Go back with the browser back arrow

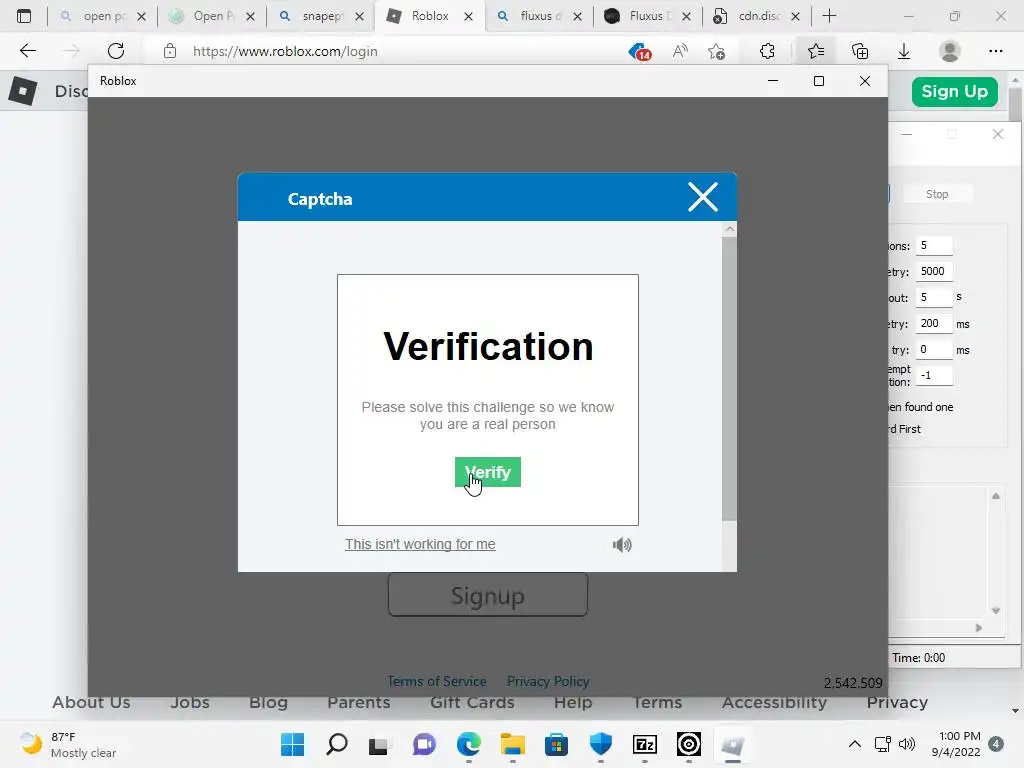(x=27, y=51)
